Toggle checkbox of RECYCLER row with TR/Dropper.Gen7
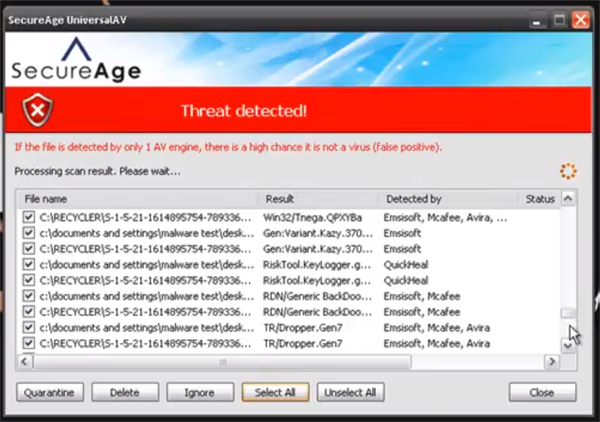The height and width of the screenshot is (422, 600). click(29, 343)
